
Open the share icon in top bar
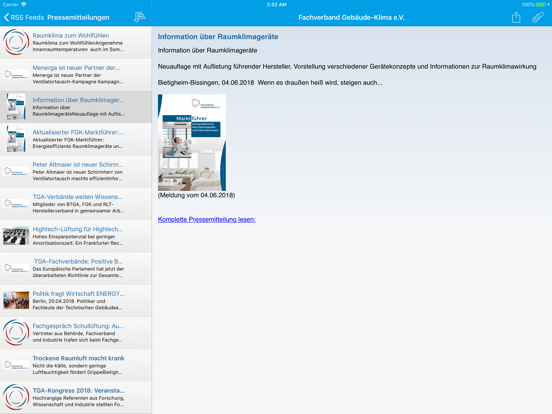pos(516,17)
